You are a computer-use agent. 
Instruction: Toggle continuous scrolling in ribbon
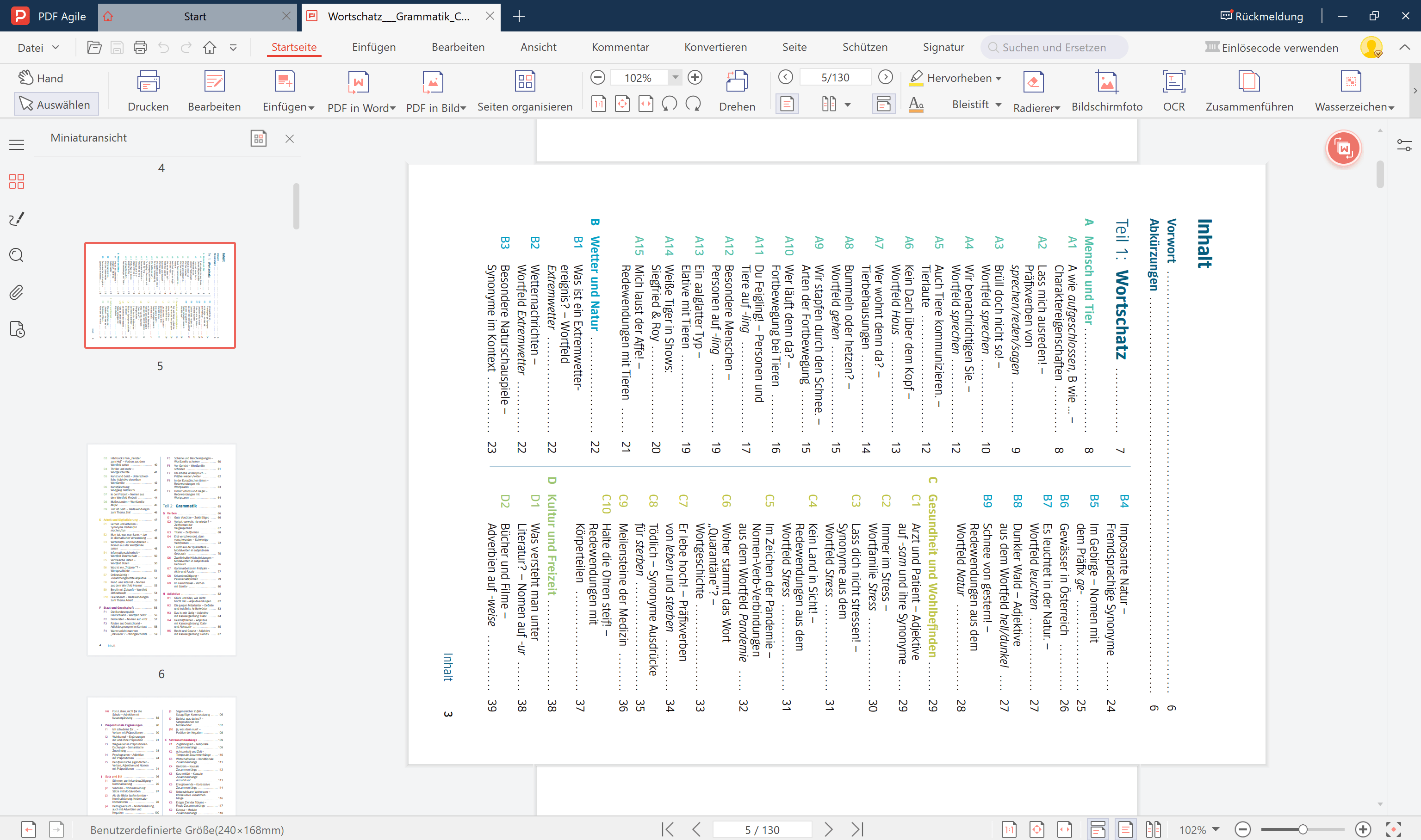(x=884, y=104)
